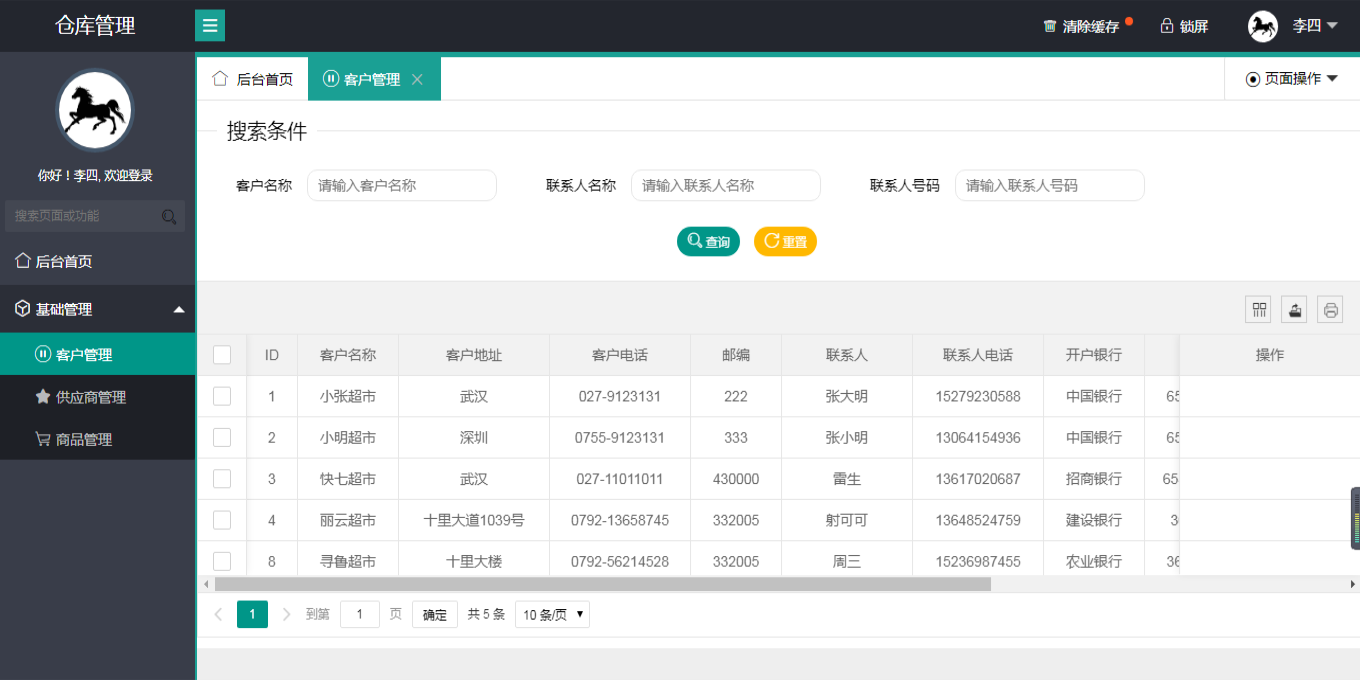Viewport: 1360px width, 680px height.
Task: Click the small horse avatar beside 李四
Action: coord(1263,26)
